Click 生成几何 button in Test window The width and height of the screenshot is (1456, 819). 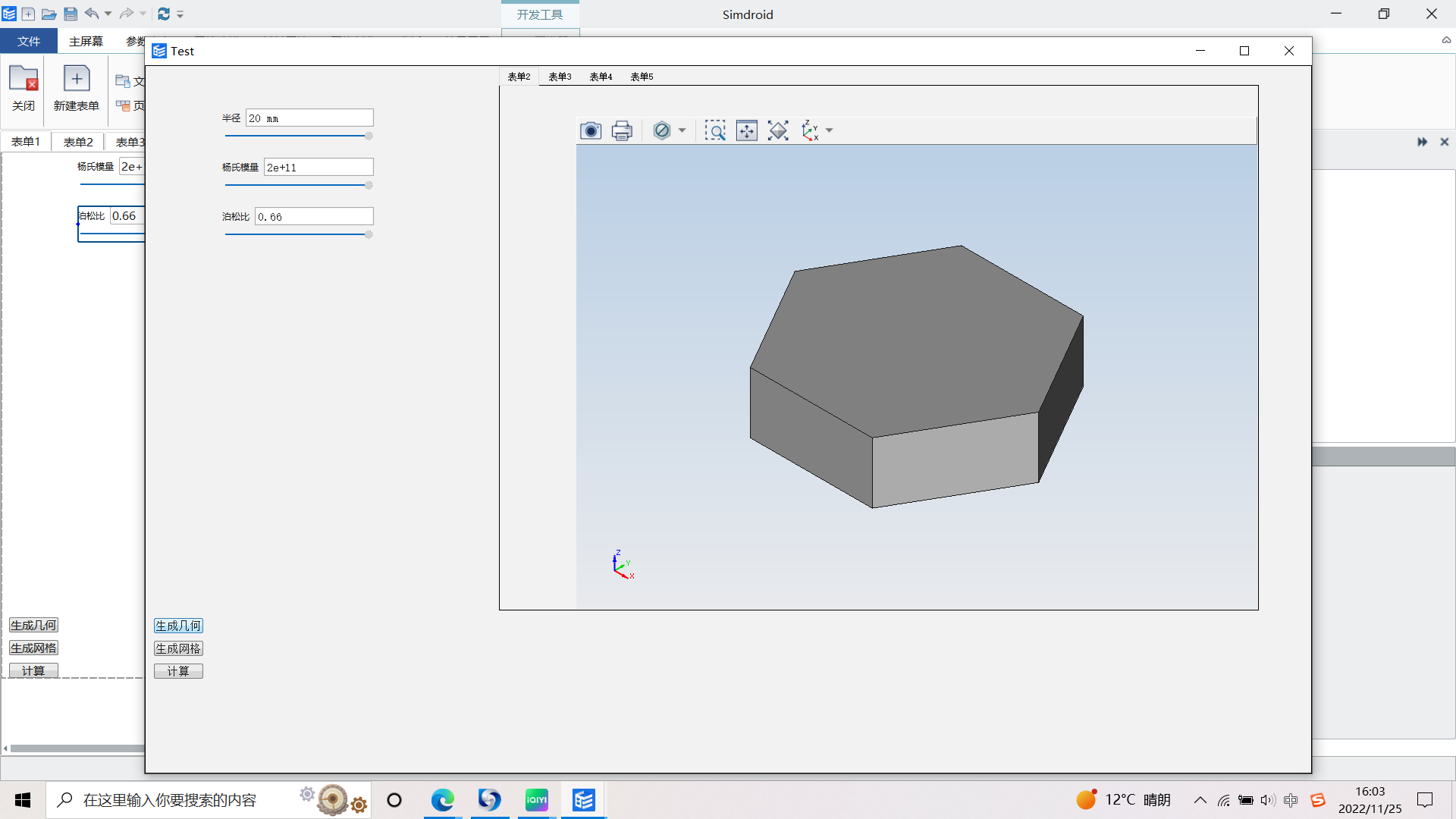[178, 626]
